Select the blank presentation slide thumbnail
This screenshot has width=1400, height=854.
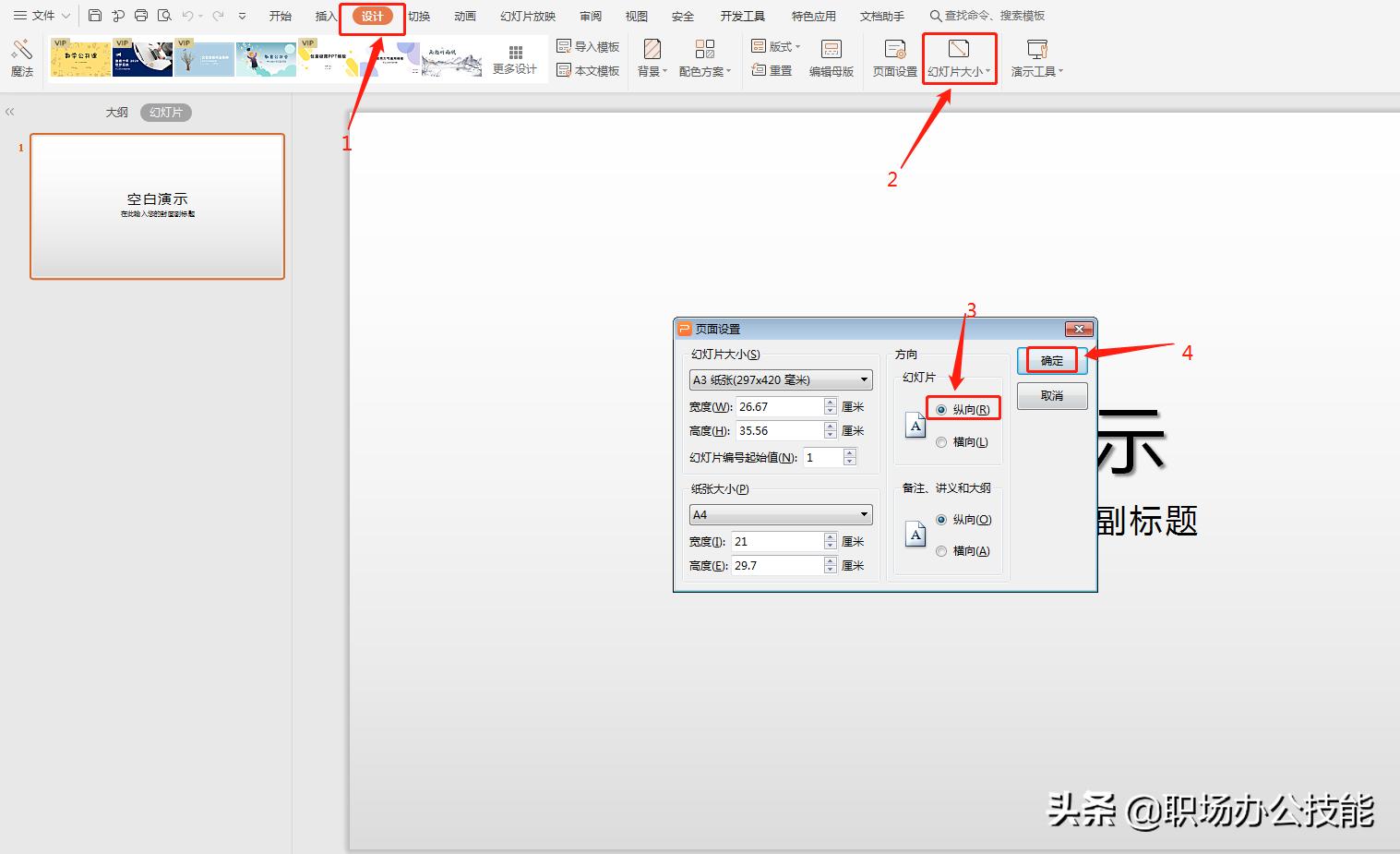[157, 206]
